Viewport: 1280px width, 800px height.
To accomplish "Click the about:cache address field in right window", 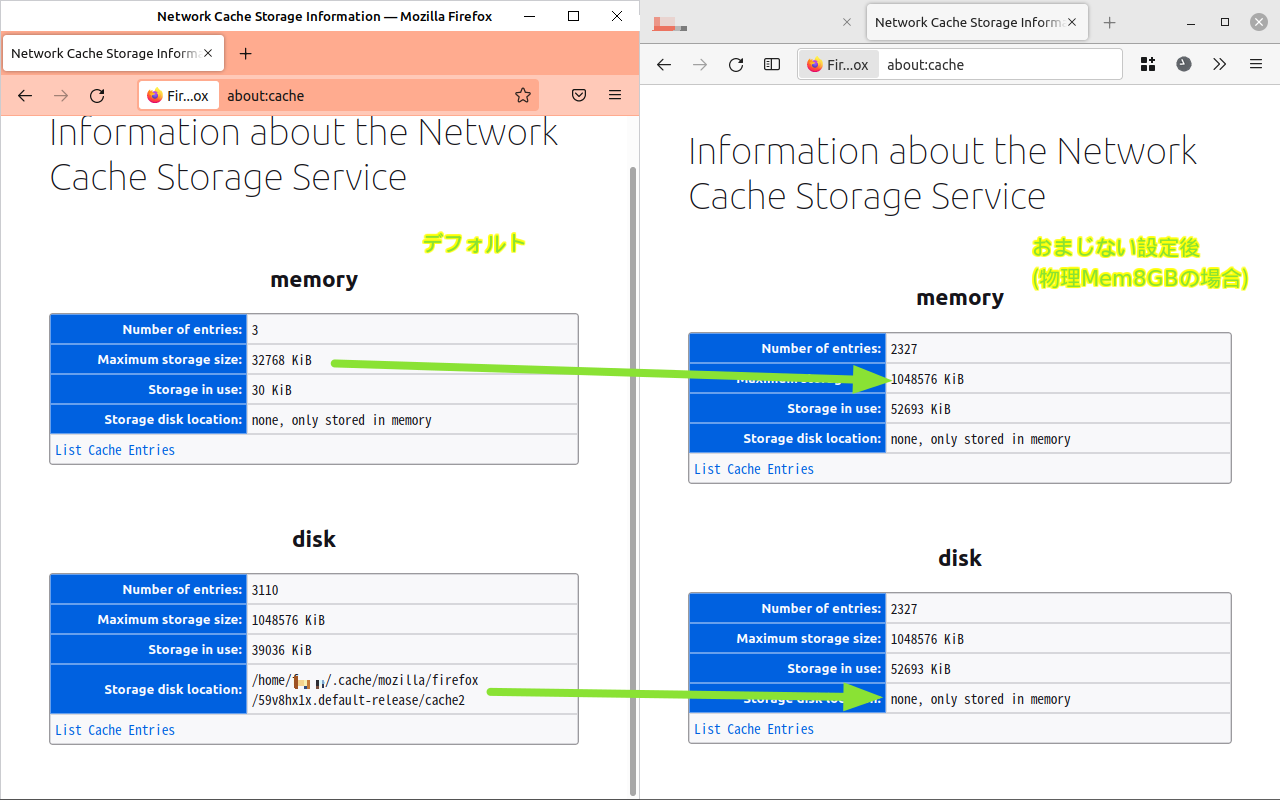I will pyautogui.click(x=1000, y=64).
